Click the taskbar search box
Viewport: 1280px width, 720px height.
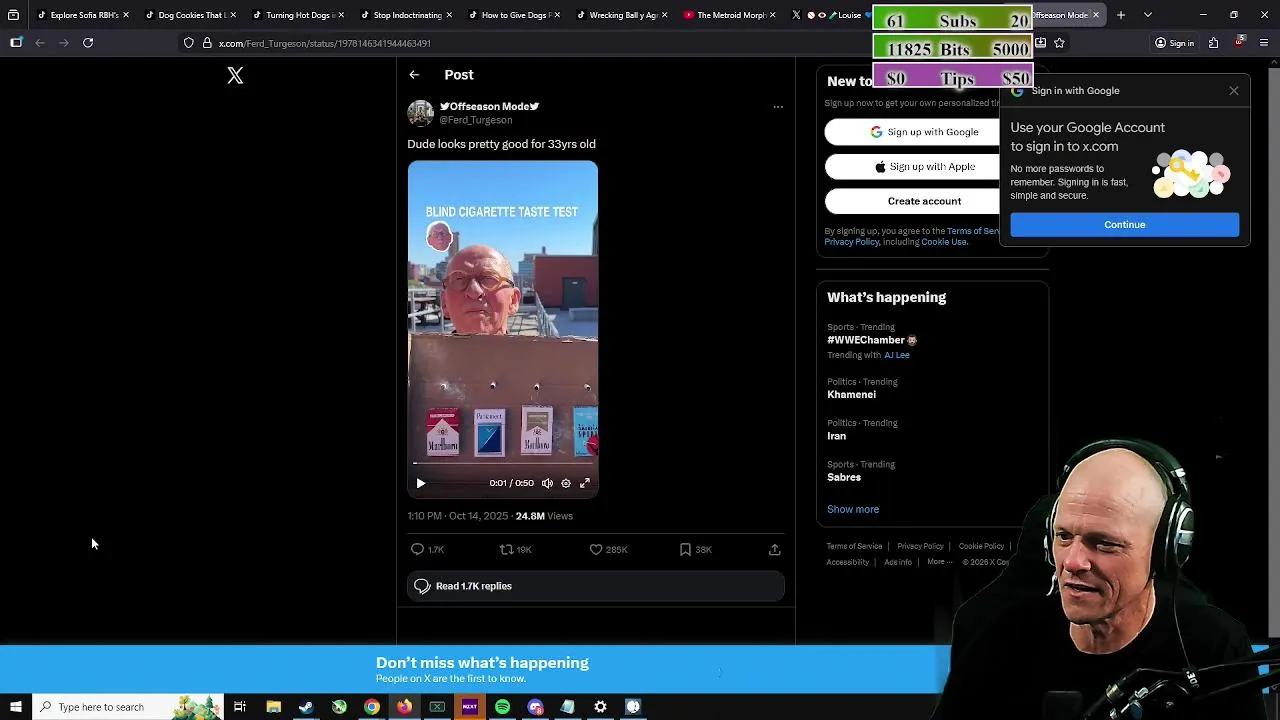[128, 707]
